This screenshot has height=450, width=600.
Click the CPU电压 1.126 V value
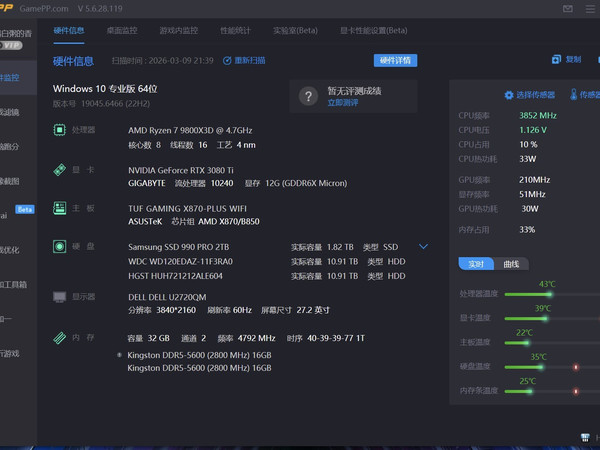[533, 130]
